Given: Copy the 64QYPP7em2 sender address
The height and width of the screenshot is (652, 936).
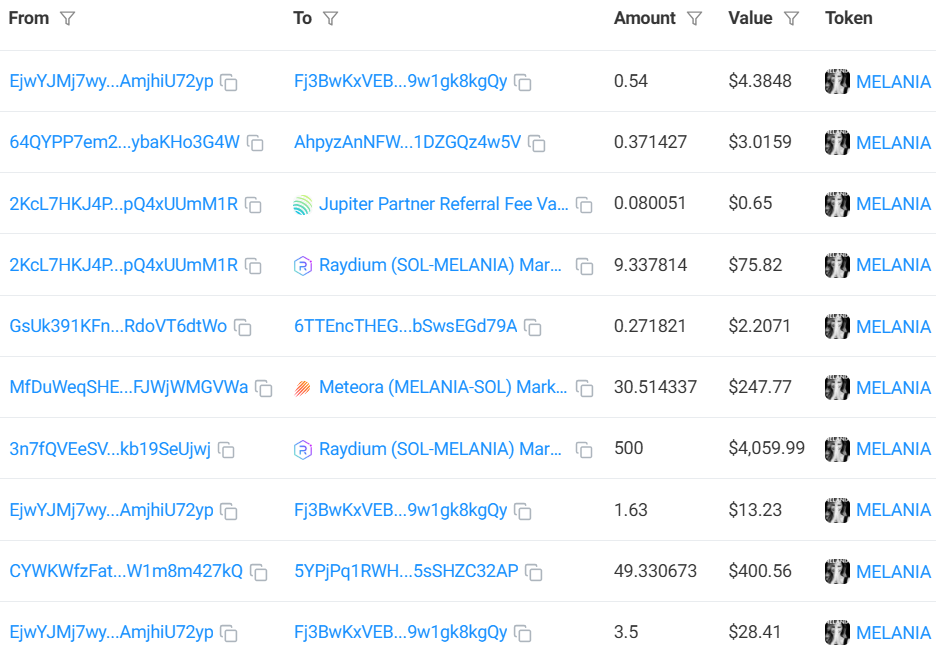Looking at the screenshot, I should click(256, 144).
